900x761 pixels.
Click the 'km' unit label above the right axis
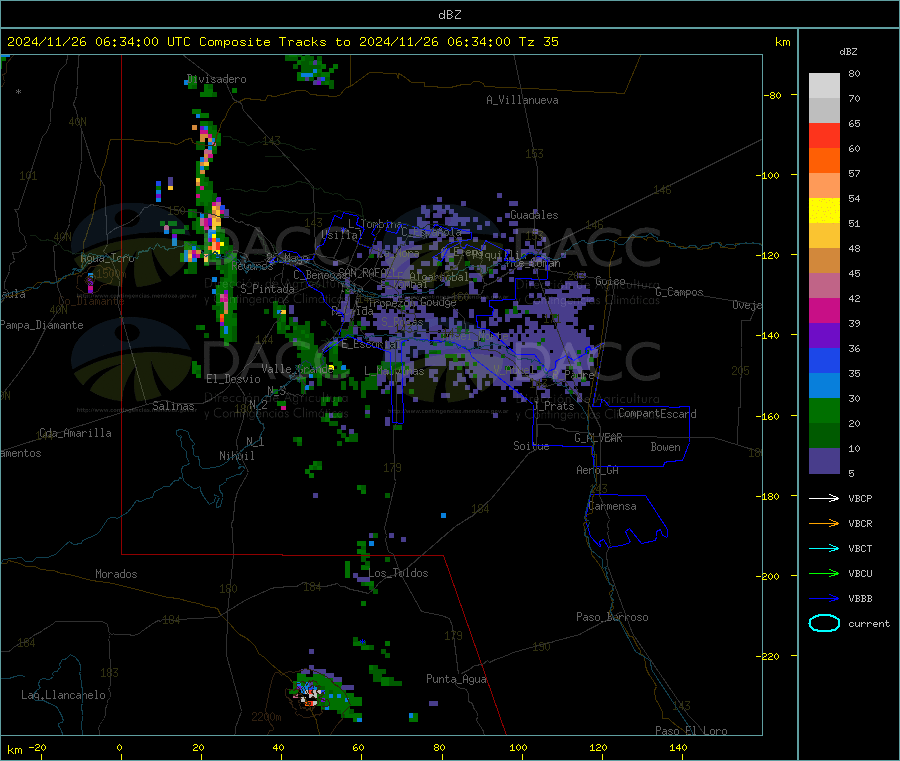pyautogui.click(x=782, y=42)
